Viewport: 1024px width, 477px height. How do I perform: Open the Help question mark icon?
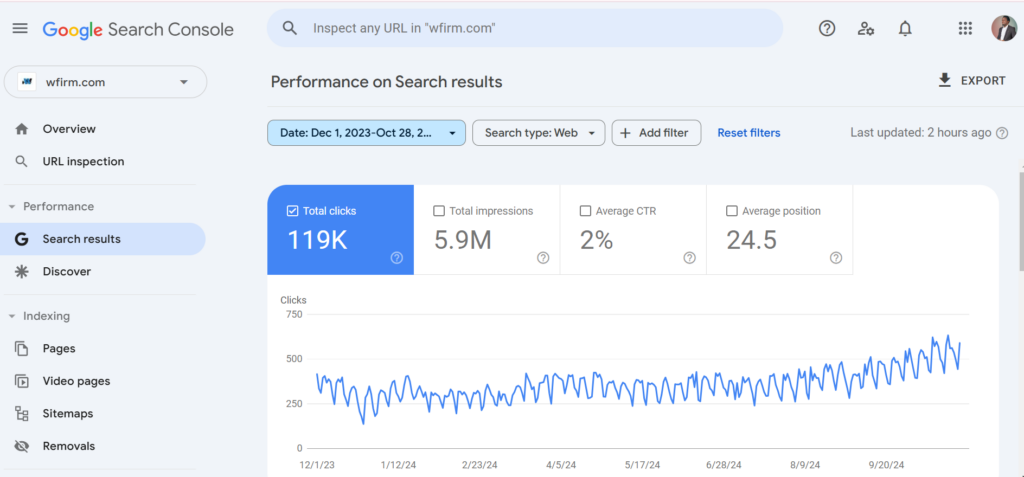(827, 29)
